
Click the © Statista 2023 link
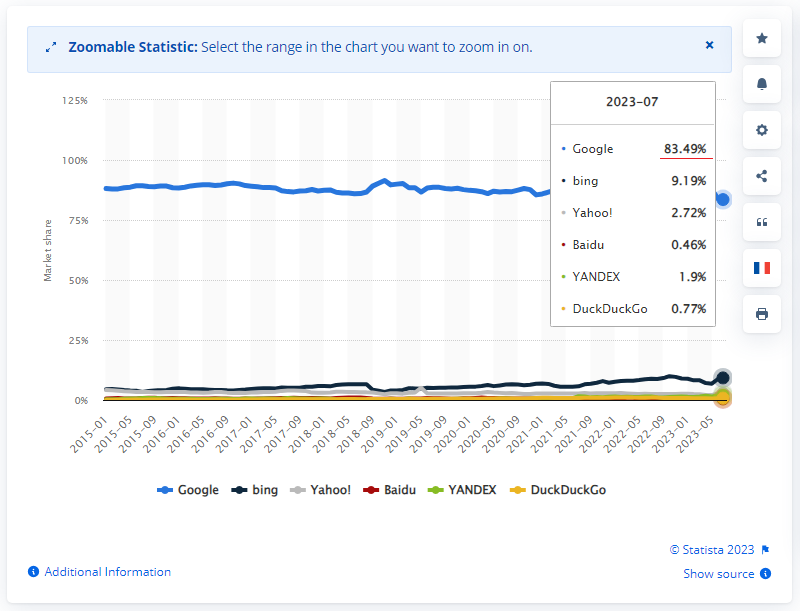coord(712,550)
